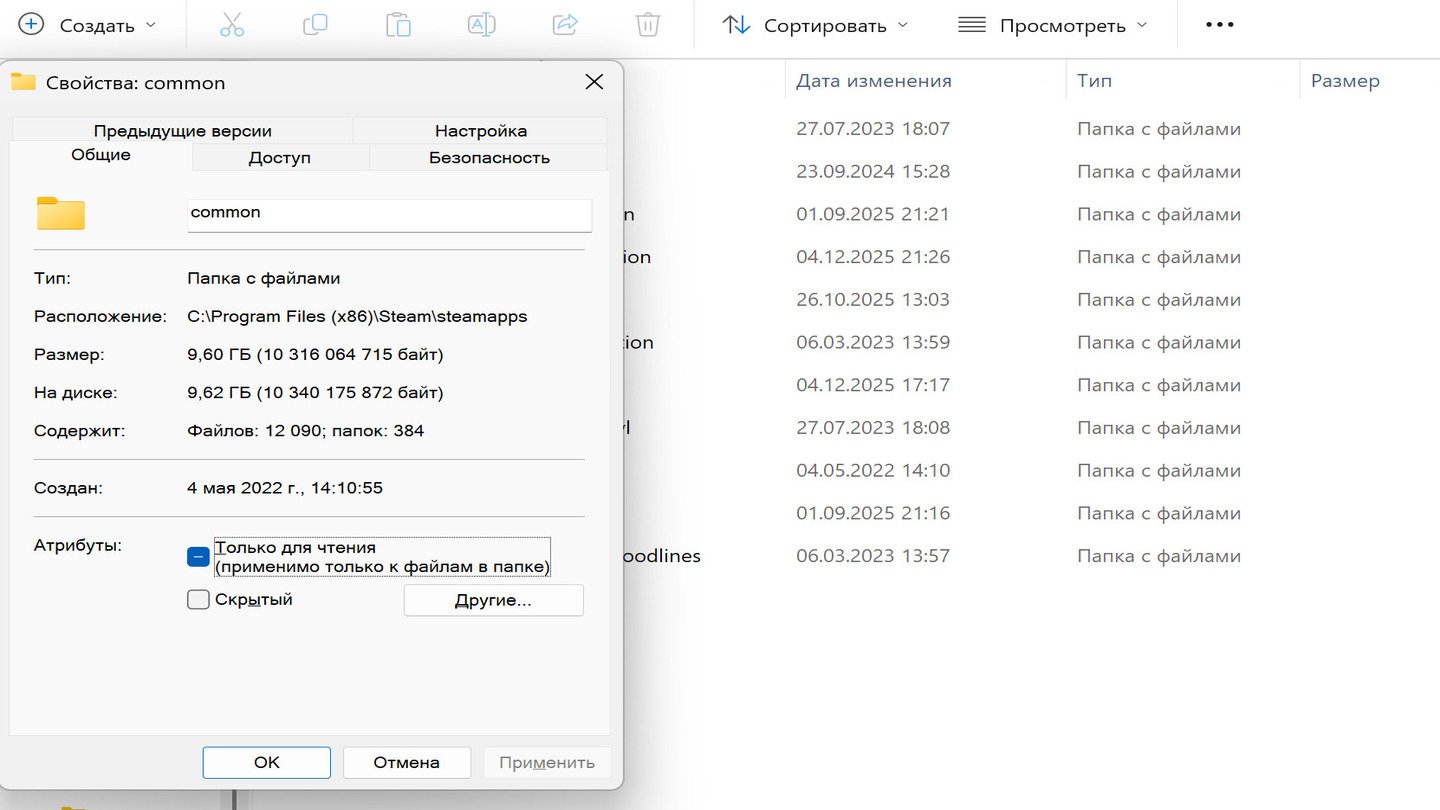Enable the "Скрытый" attribute checkbox
Screen dimensions: 1440x810
point(198,600)
